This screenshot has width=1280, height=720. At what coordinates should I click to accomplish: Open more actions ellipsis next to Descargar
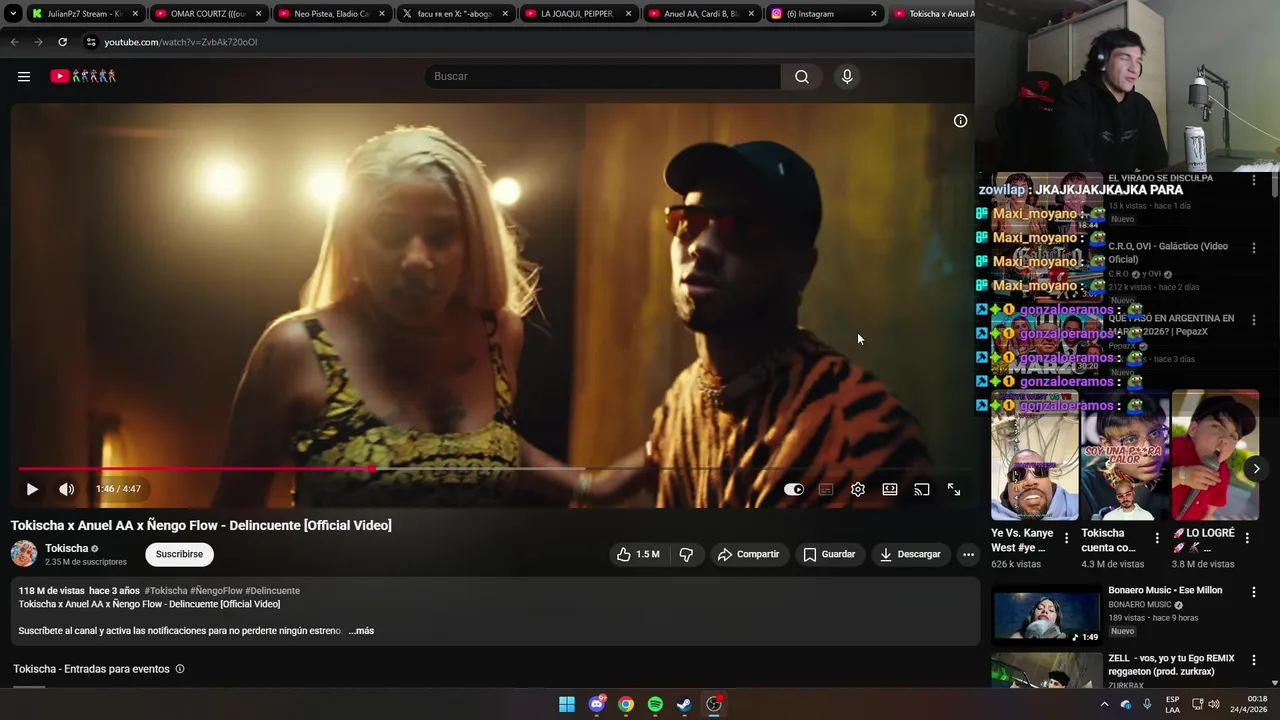[968, 554]
